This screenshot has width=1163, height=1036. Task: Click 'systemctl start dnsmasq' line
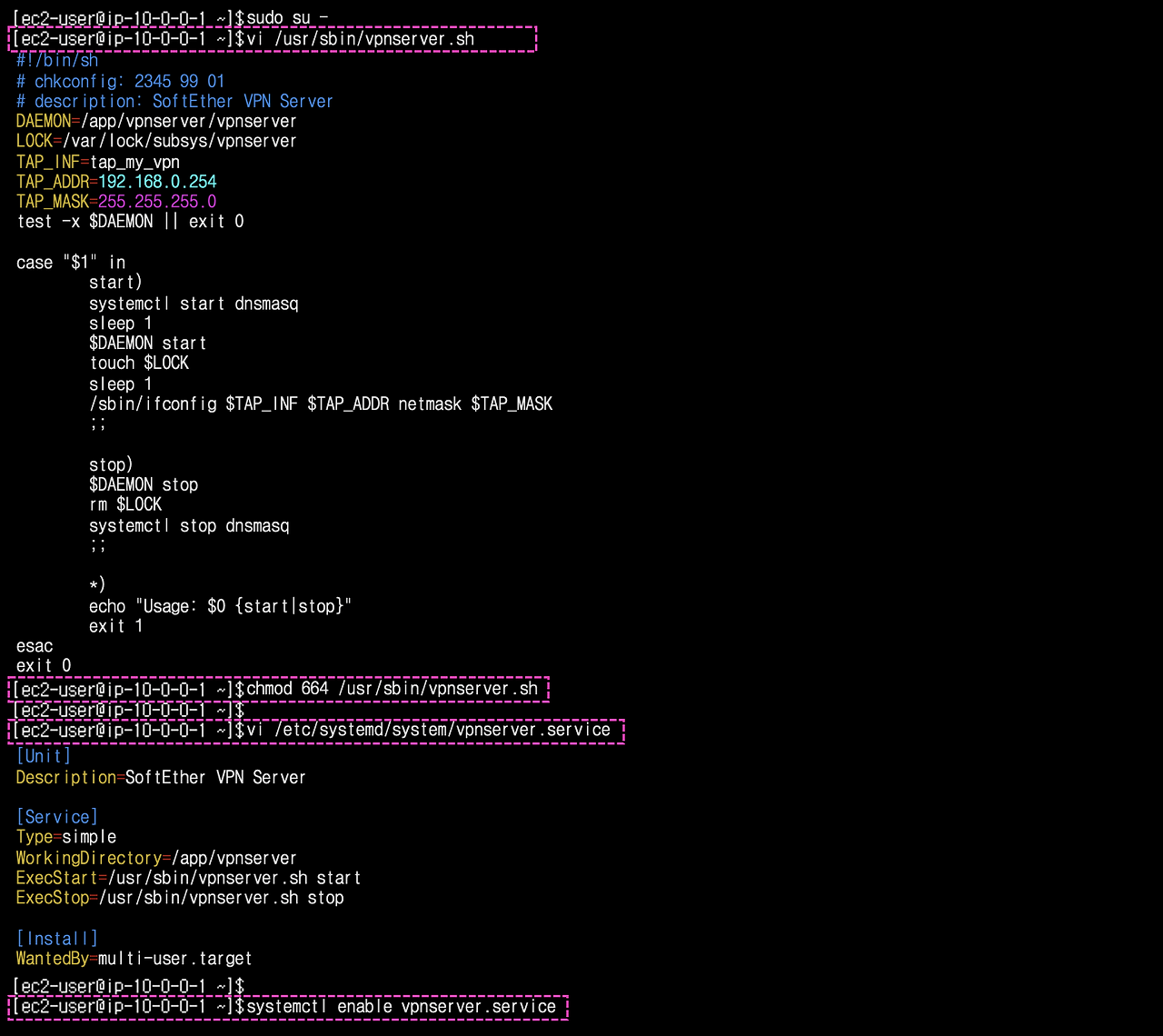tap(194, 304)
